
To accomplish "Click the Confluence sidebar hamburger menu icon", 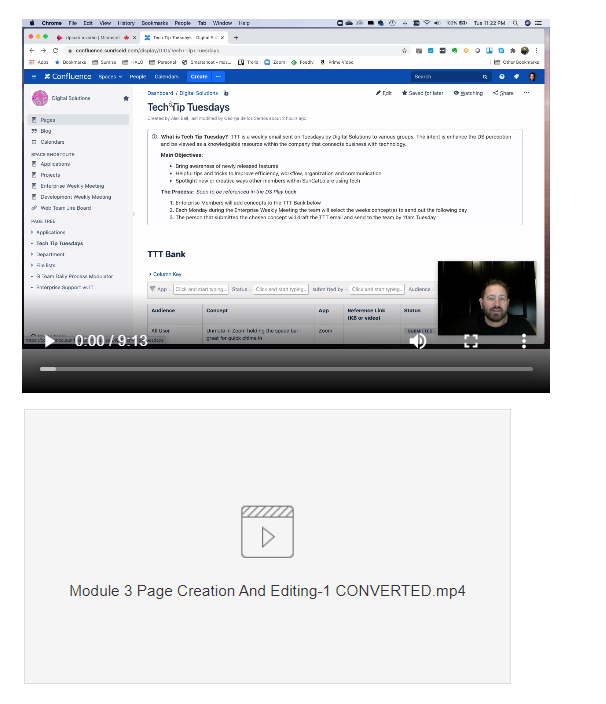I will click(x=34, y=77).
